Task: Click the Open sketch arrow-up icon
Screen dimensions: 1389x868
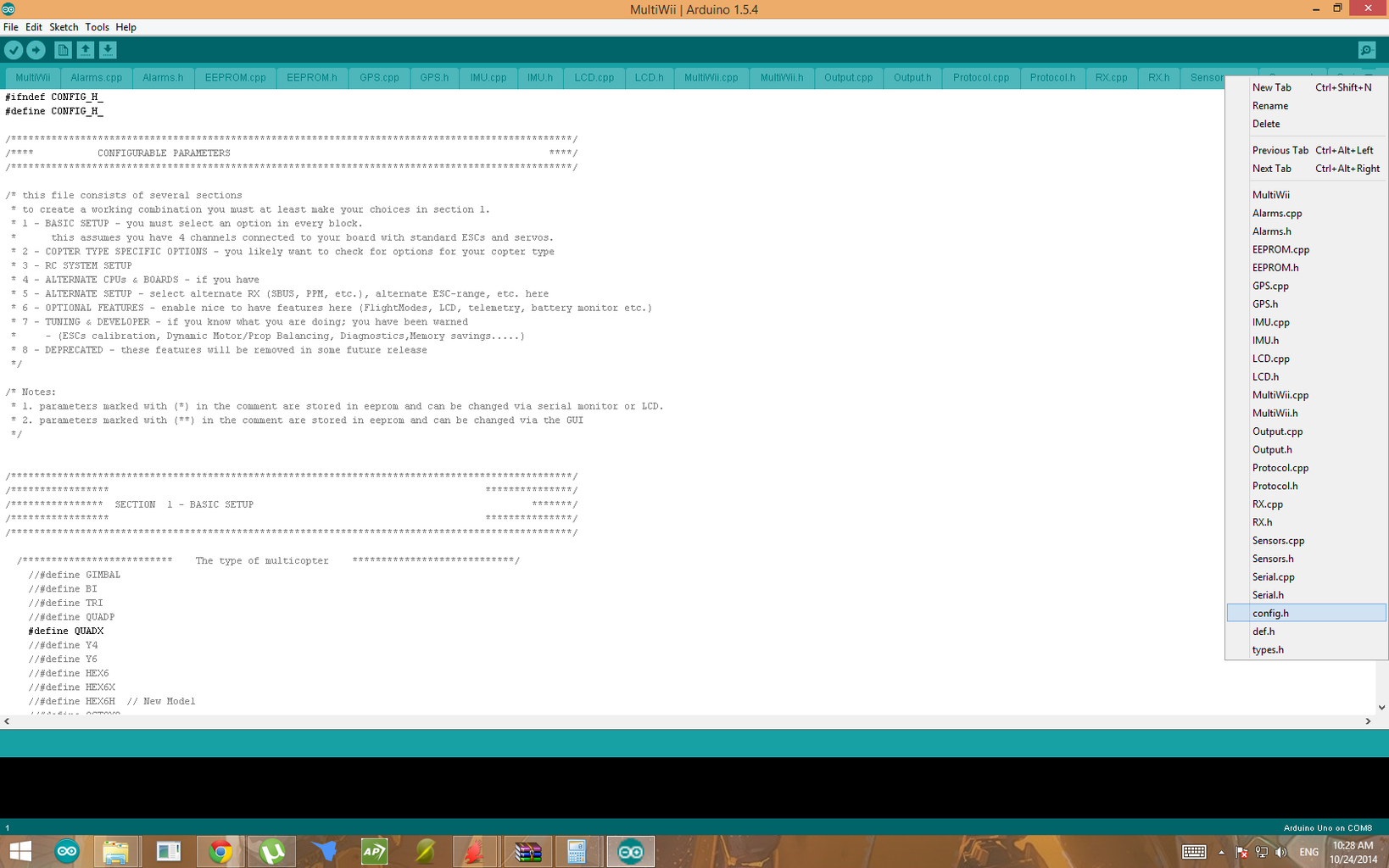Action: [85, 50]
